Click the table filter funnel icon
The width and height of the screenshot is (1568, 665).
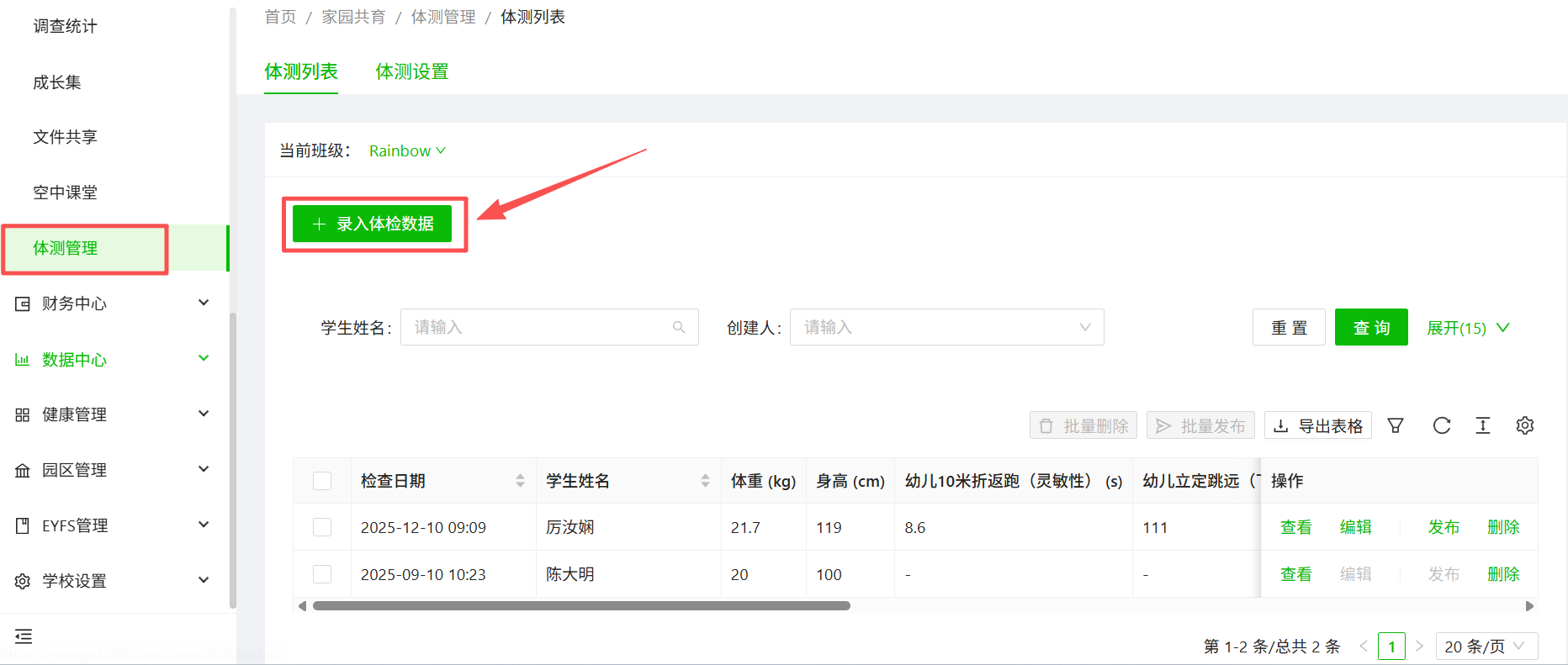(1396, 425)
